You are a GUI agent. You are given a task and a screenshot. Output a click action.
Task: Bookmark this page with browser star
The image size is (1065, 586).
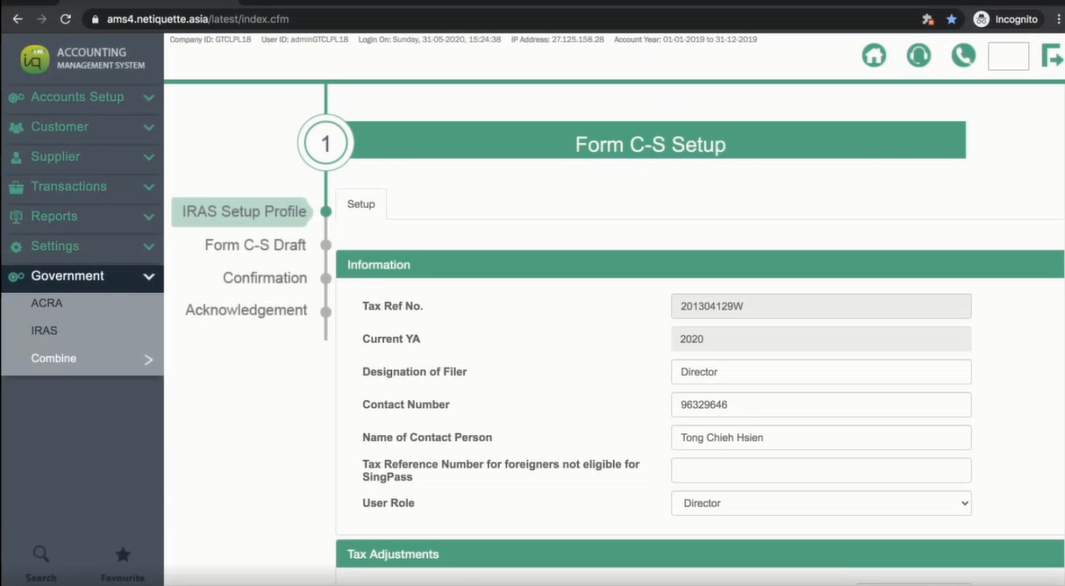(x=951, y=19)
